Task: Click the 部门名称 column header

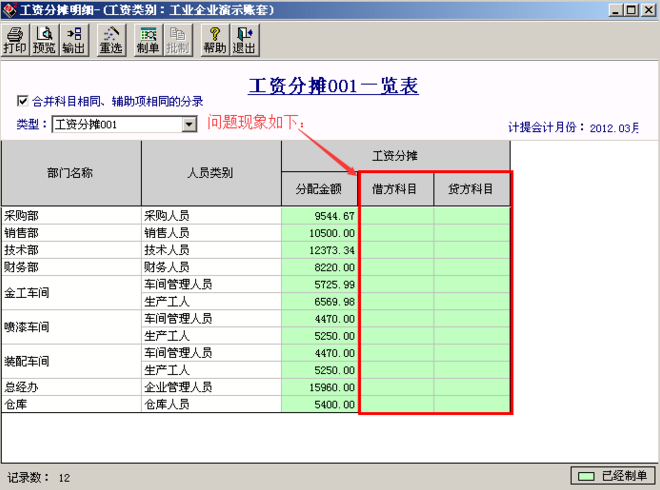Action: click(x=70, y=173)
